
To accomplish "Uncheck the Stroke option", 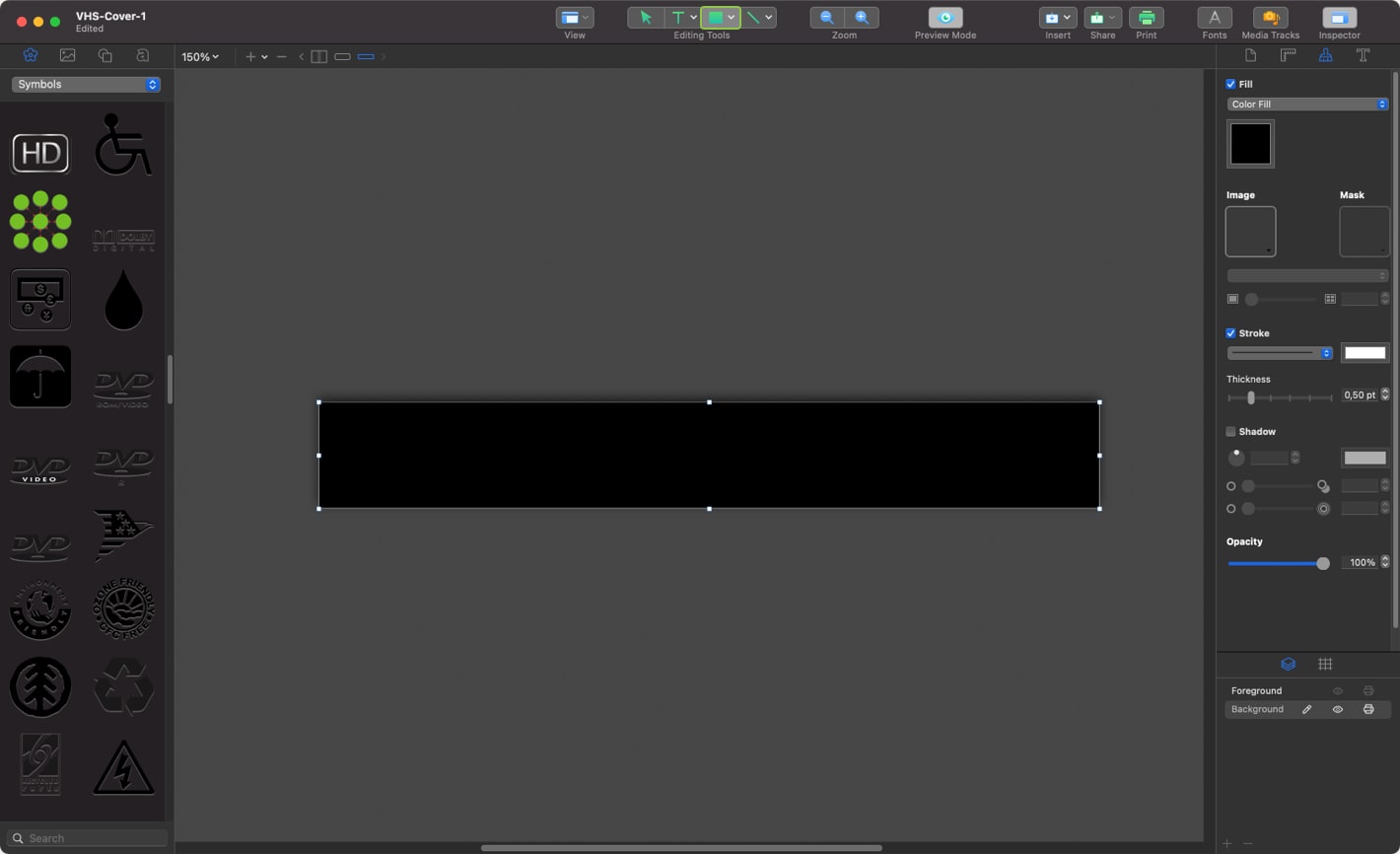I will 1230,333.
